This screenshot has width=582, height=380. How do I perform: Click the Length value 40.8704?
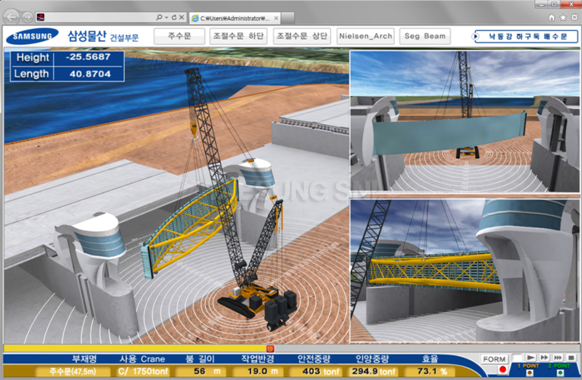coord(90,74)
